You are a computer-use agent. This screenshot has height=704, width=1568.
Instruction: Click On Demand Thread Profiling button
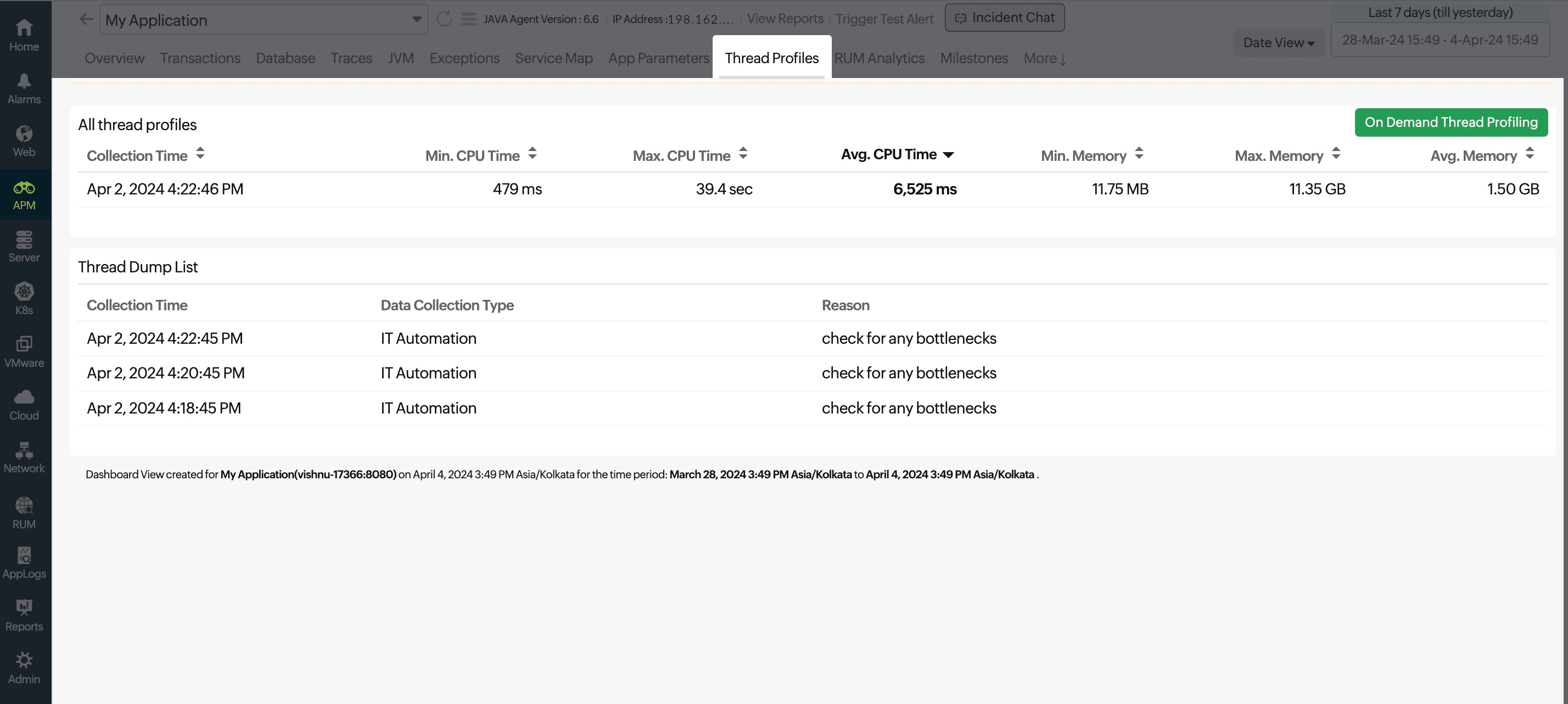click(x=1451, y=122)
